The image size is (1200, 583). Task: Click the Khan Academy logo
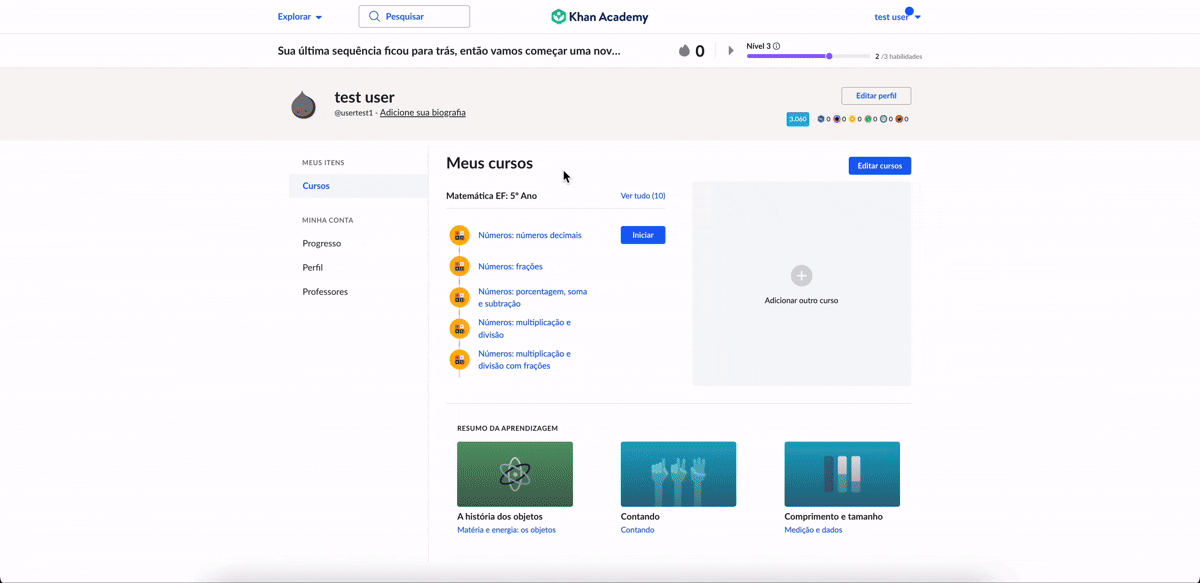[x=600, y=16]
